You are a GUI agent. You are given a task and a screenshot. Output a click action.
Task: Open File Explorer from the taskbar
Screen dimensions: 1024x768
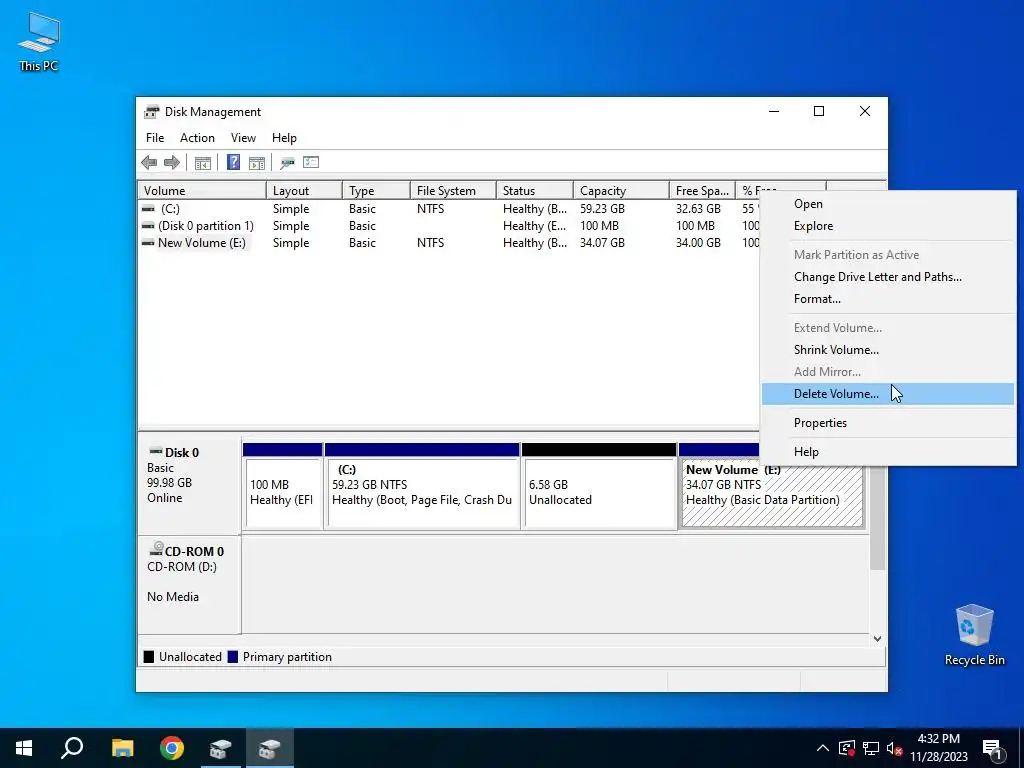click(x=122, y=748)
